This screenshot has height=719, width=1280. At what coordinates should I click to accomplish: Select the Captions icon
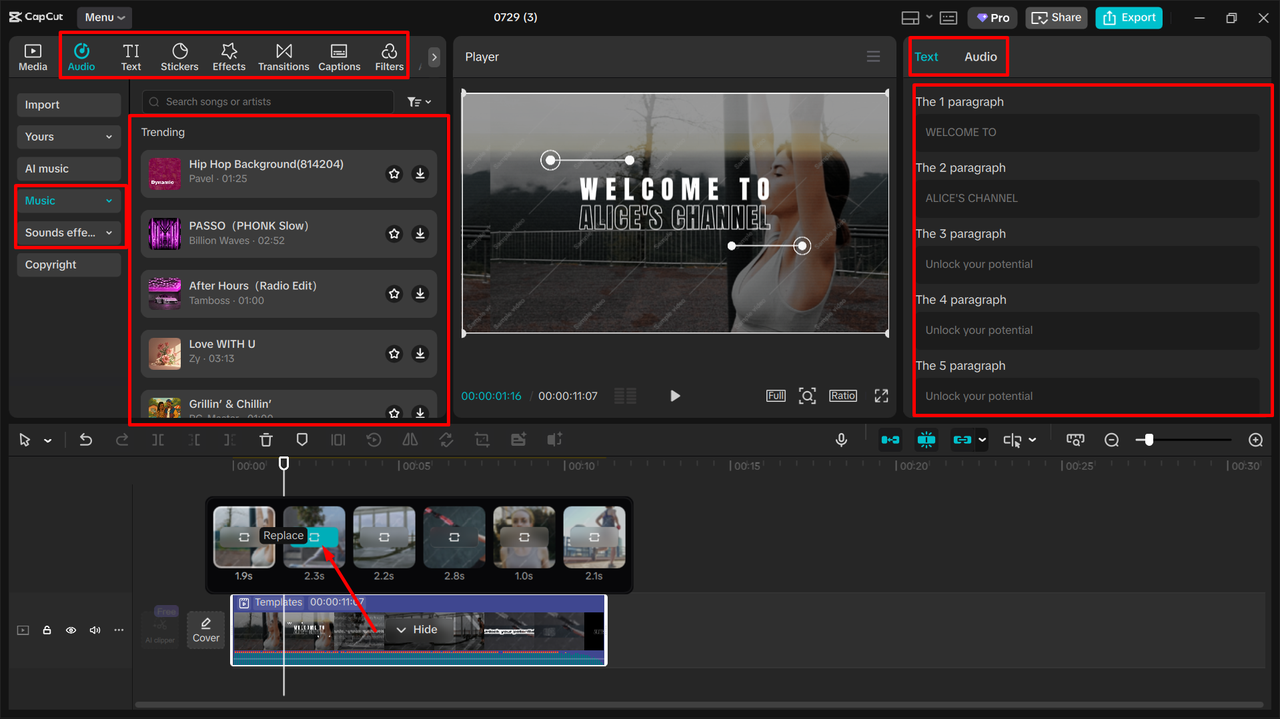coord(339,55)
